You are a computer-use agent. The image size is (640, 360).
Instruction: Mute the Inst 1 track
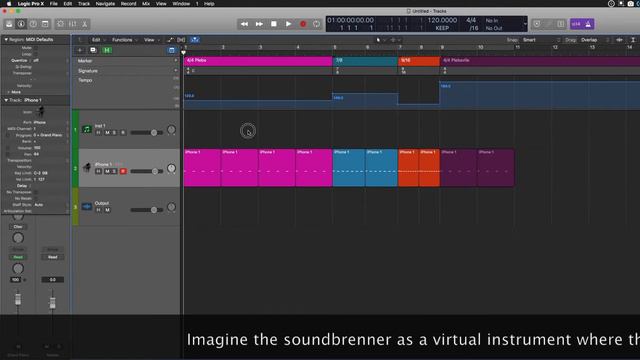coord(107,133)
